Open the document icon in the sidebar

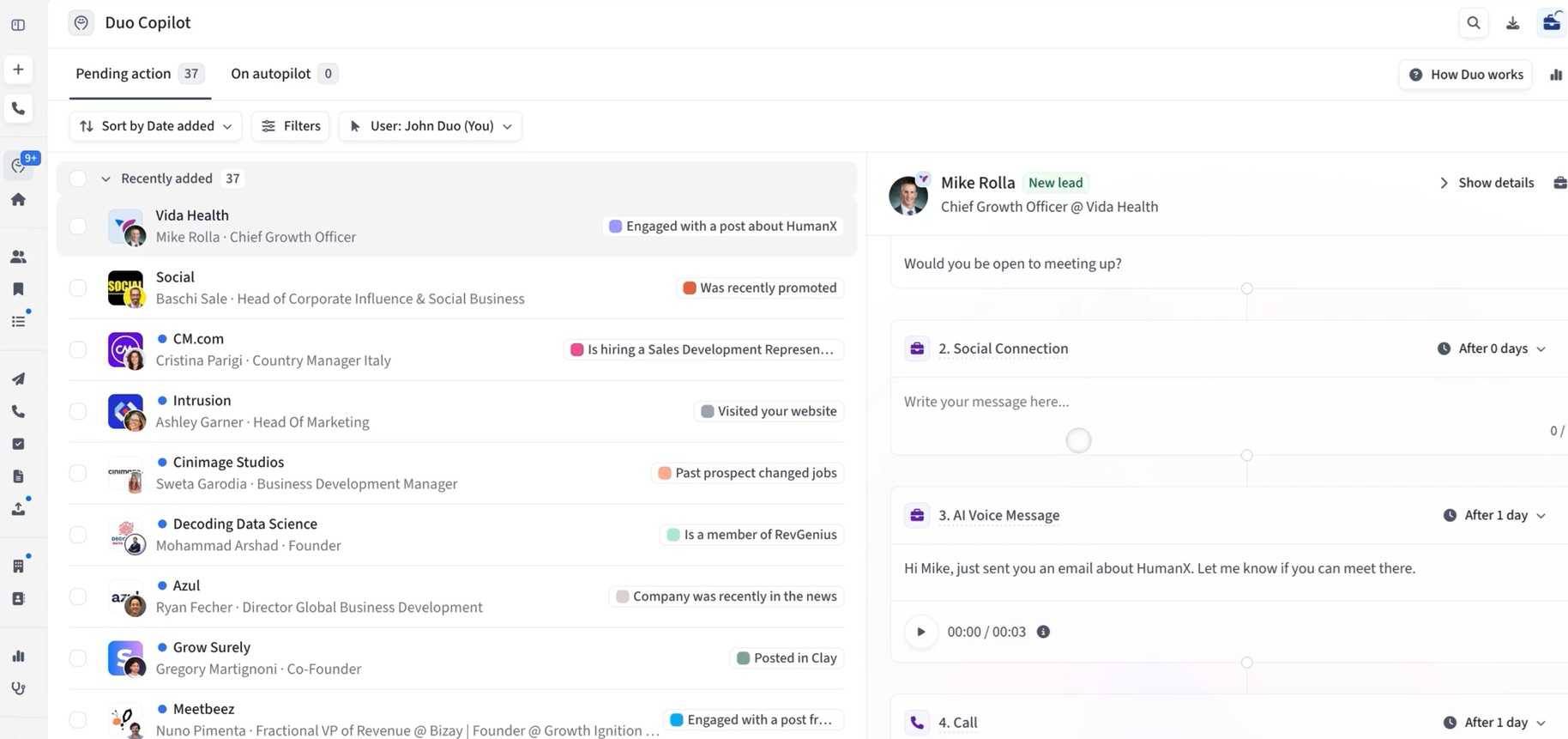18,476
